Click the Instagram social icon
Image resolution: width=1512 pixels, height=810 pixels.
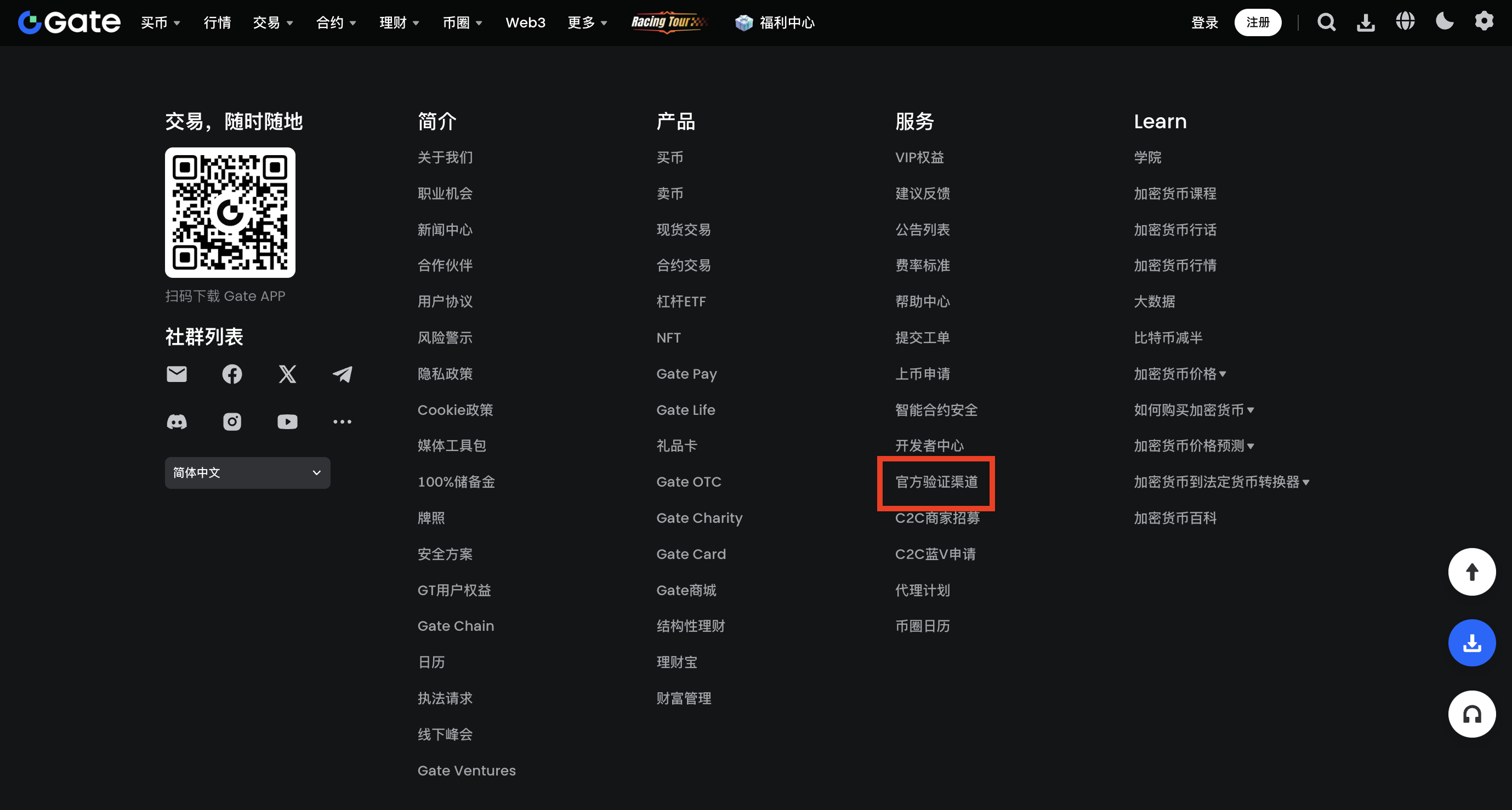[232, 421]
